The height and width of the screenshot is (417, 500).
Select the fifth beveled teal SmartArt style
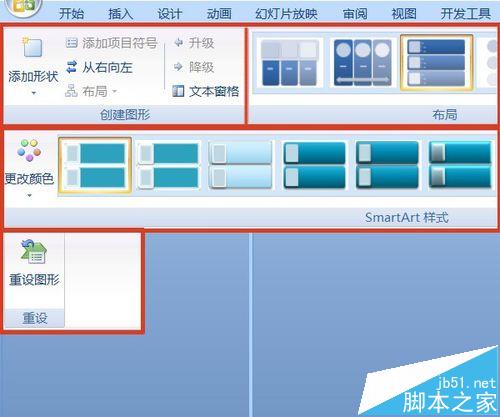[387, 165]
